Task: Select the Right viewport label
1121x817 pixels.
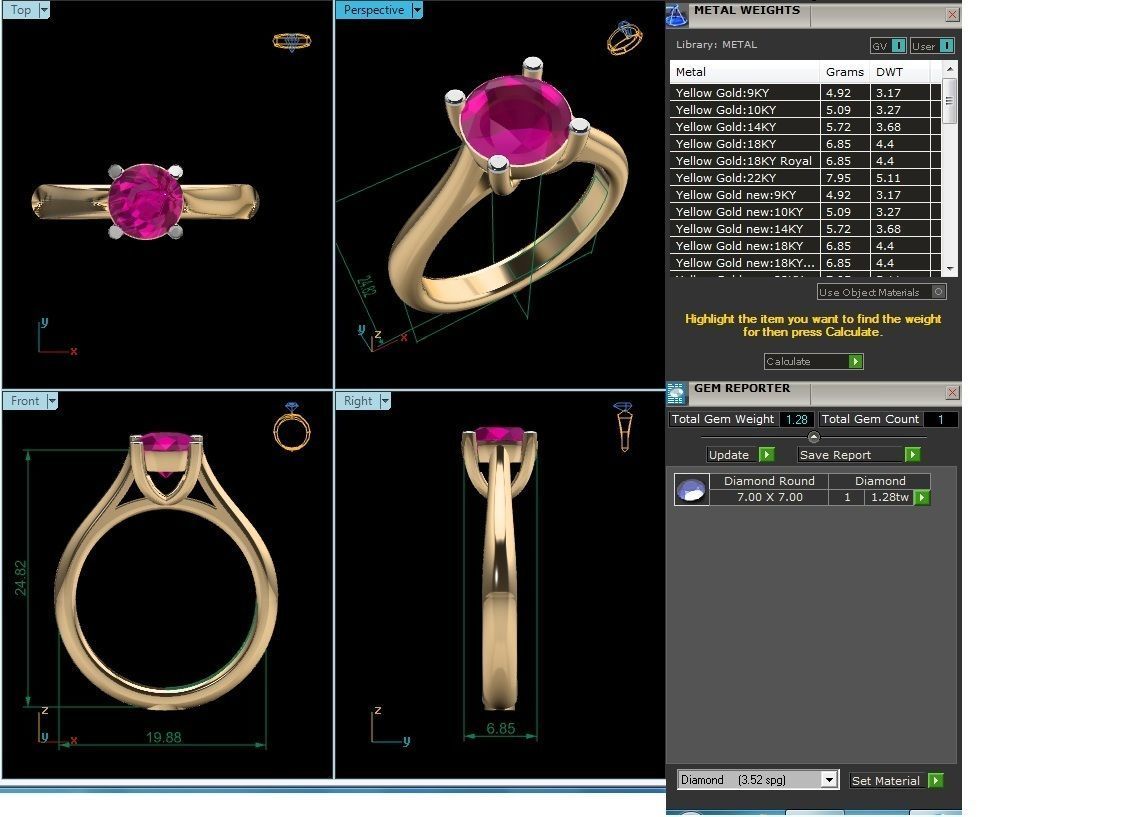Action: coord(357,401)
